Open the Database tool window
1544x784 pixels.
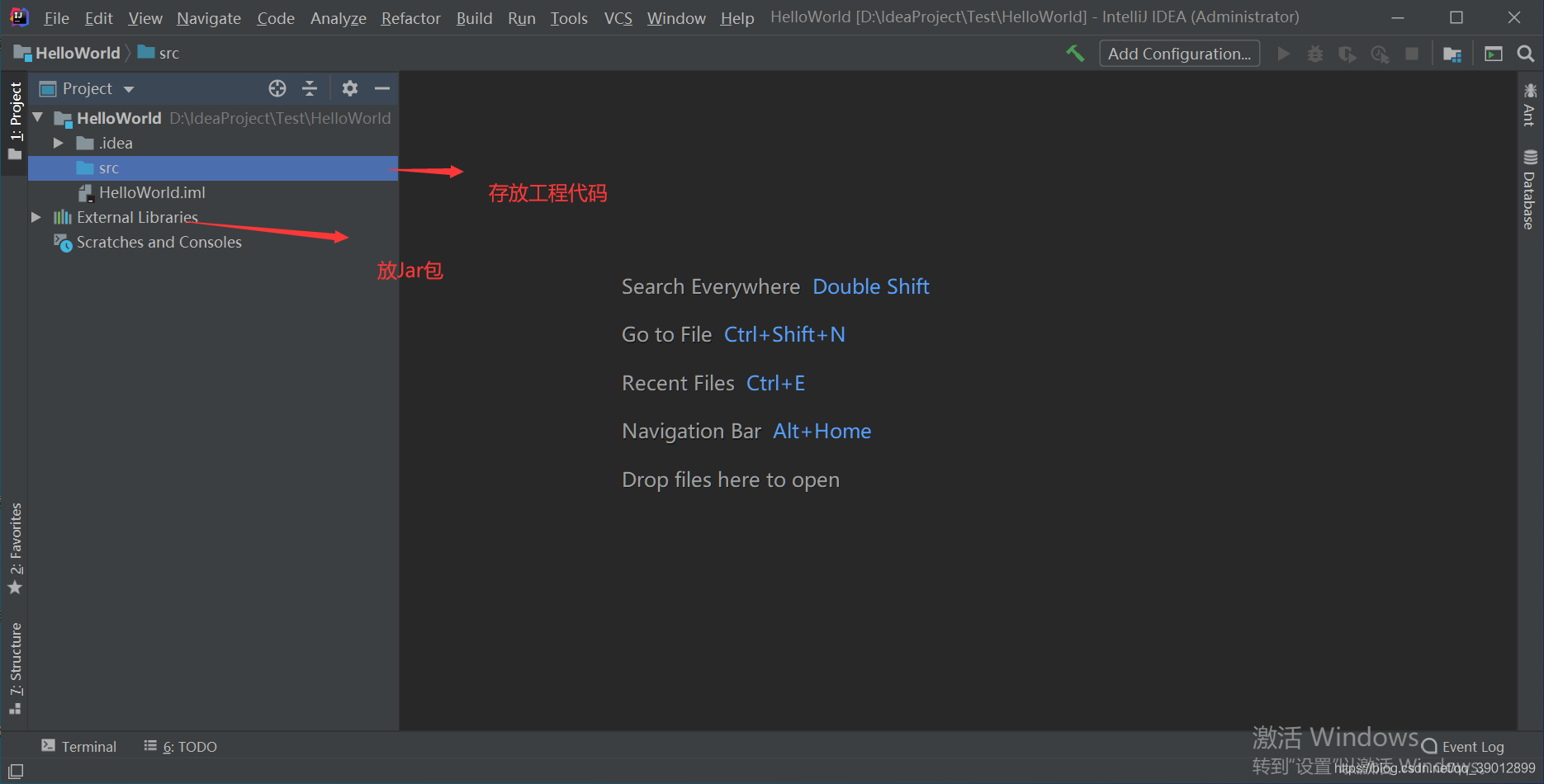(1530, 189)
